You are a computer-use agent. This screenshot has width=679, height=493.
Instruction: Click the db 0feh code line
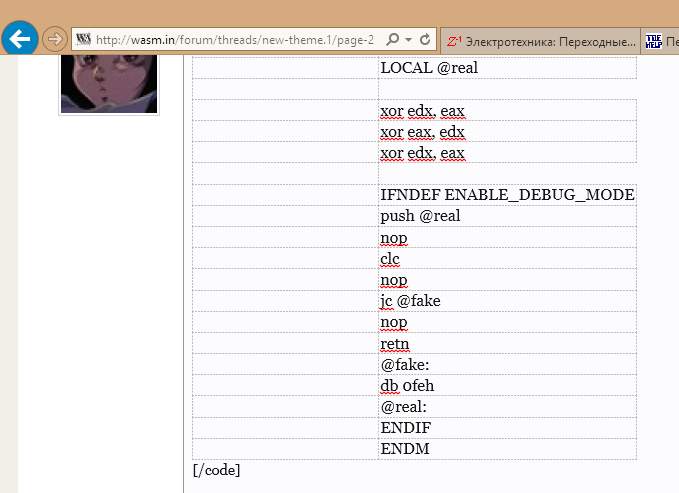407,385
